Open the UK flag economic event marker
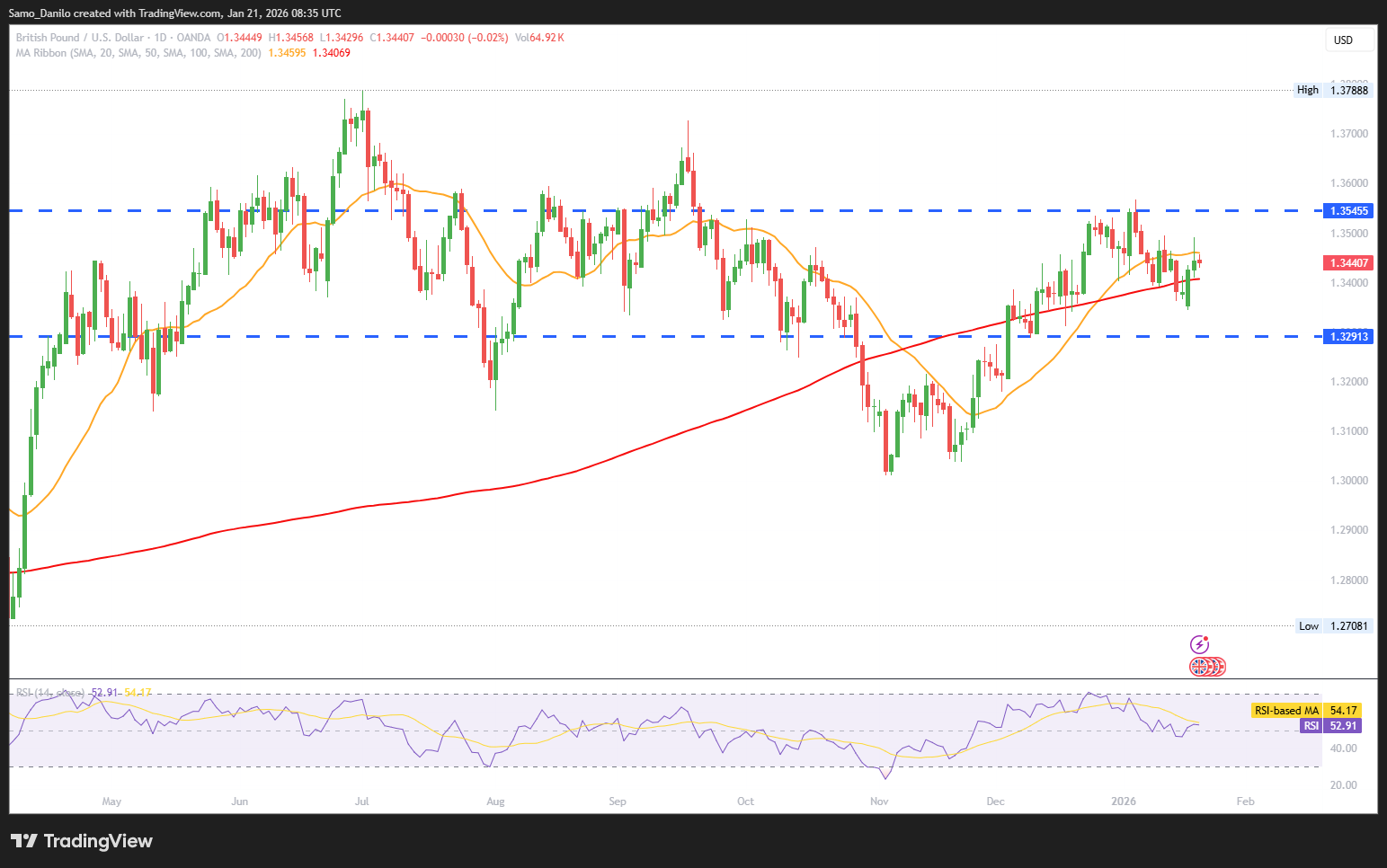1387x868 pixels. pyautogui.click(x=1199, y=667)
